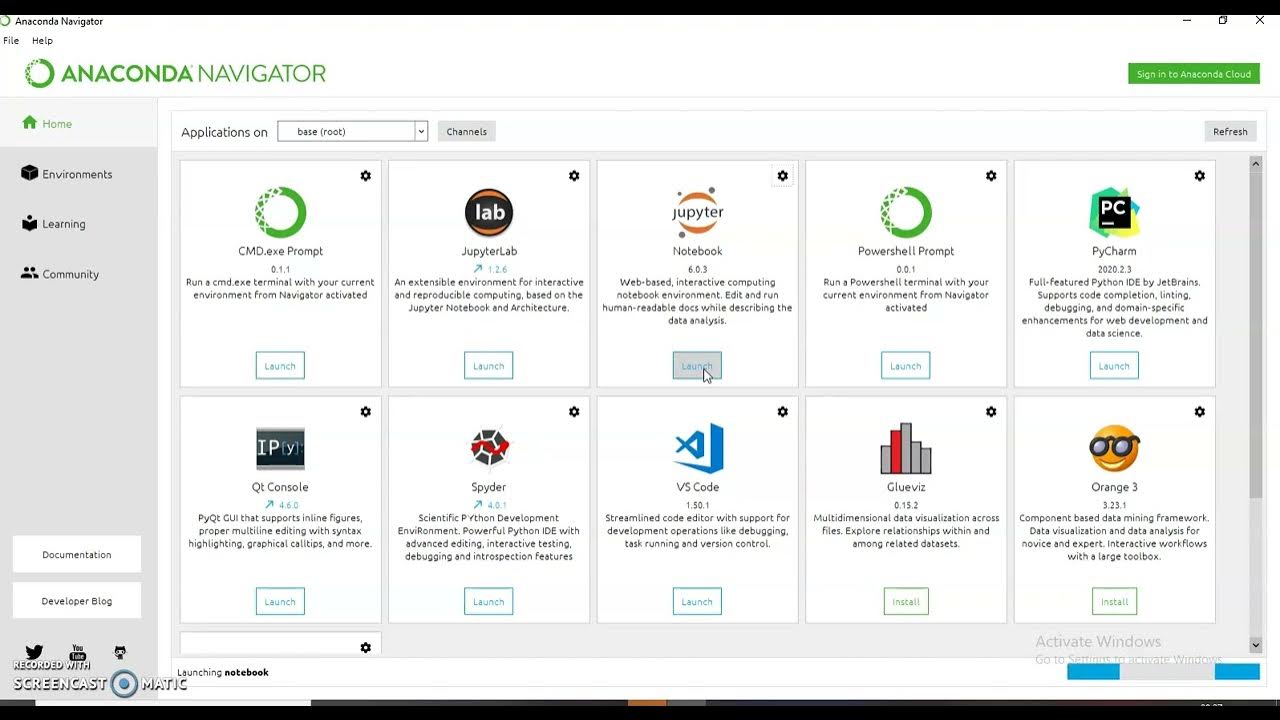Click the Qt Console IPython logo

click(x=280, y=448)
